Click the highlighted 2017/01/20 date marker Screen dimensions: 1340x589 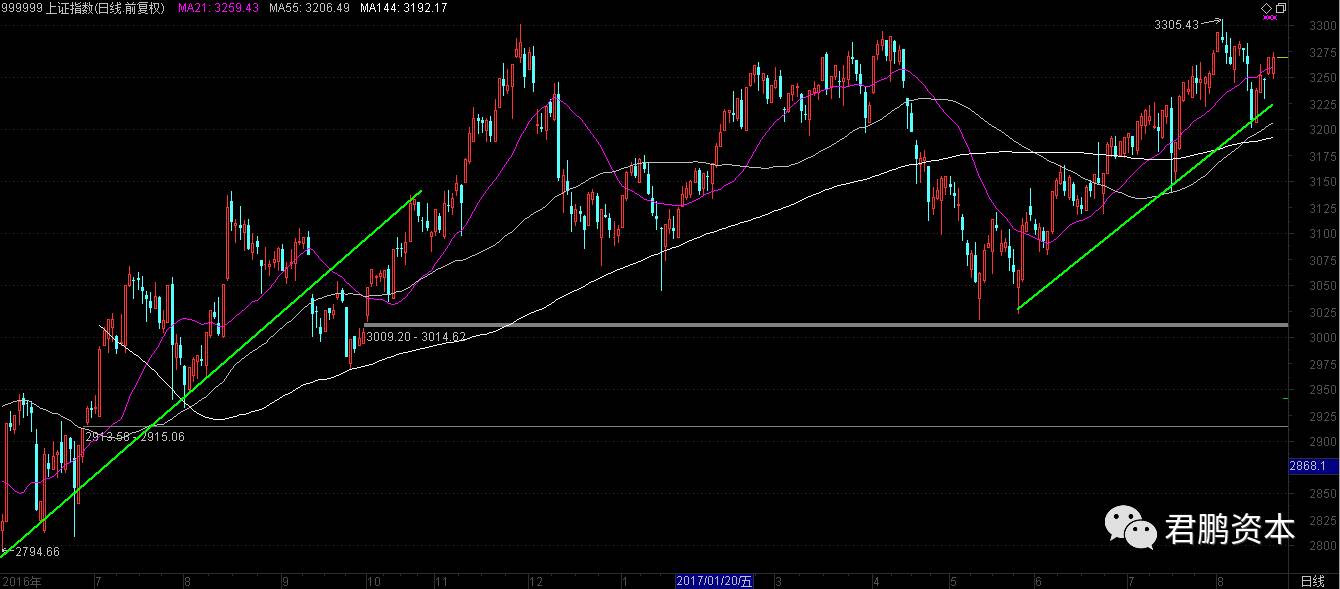[714, 580]
